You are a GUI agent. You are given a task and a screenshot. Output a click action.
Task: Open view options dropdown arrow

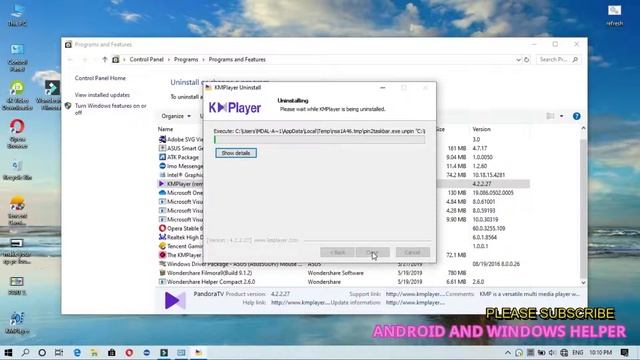(561, 116)
